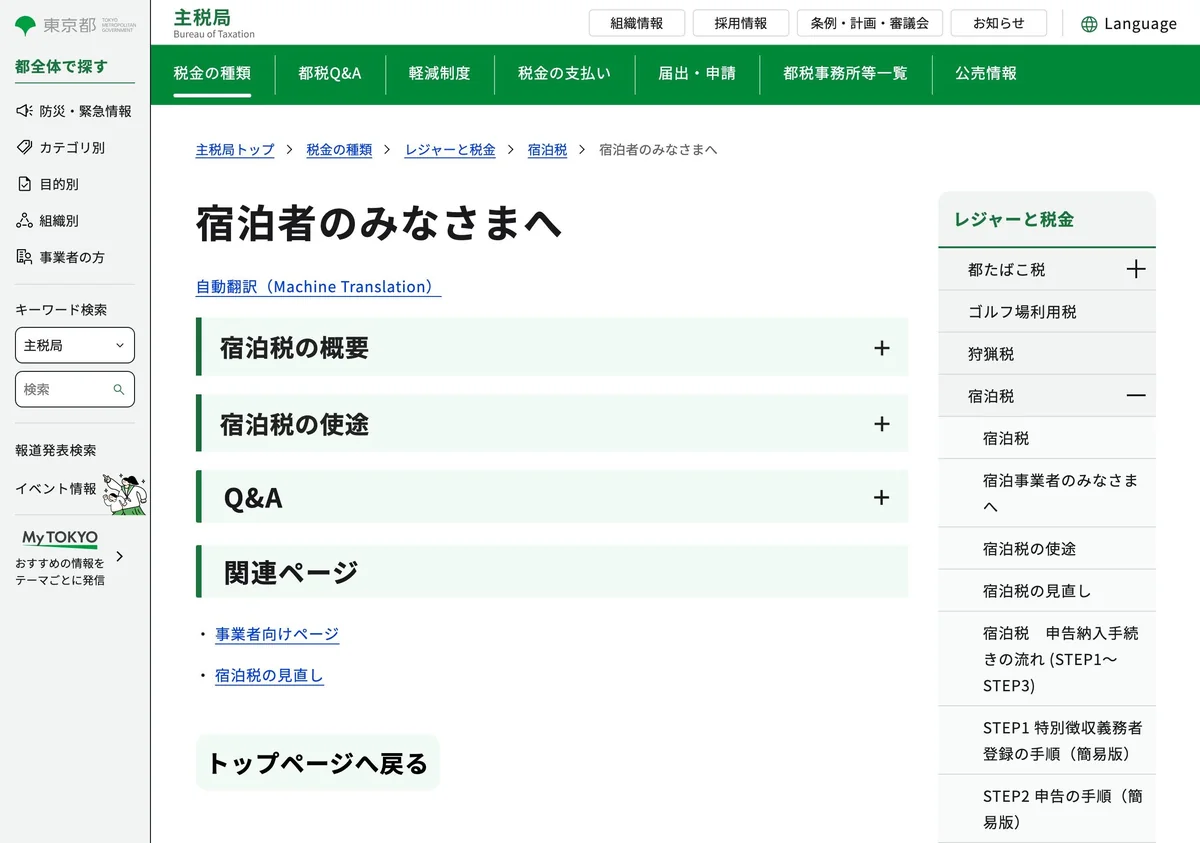Screen dimensions: 1200x843
Task: Open 税金の支払い nav tab
Action: [564, 73]
